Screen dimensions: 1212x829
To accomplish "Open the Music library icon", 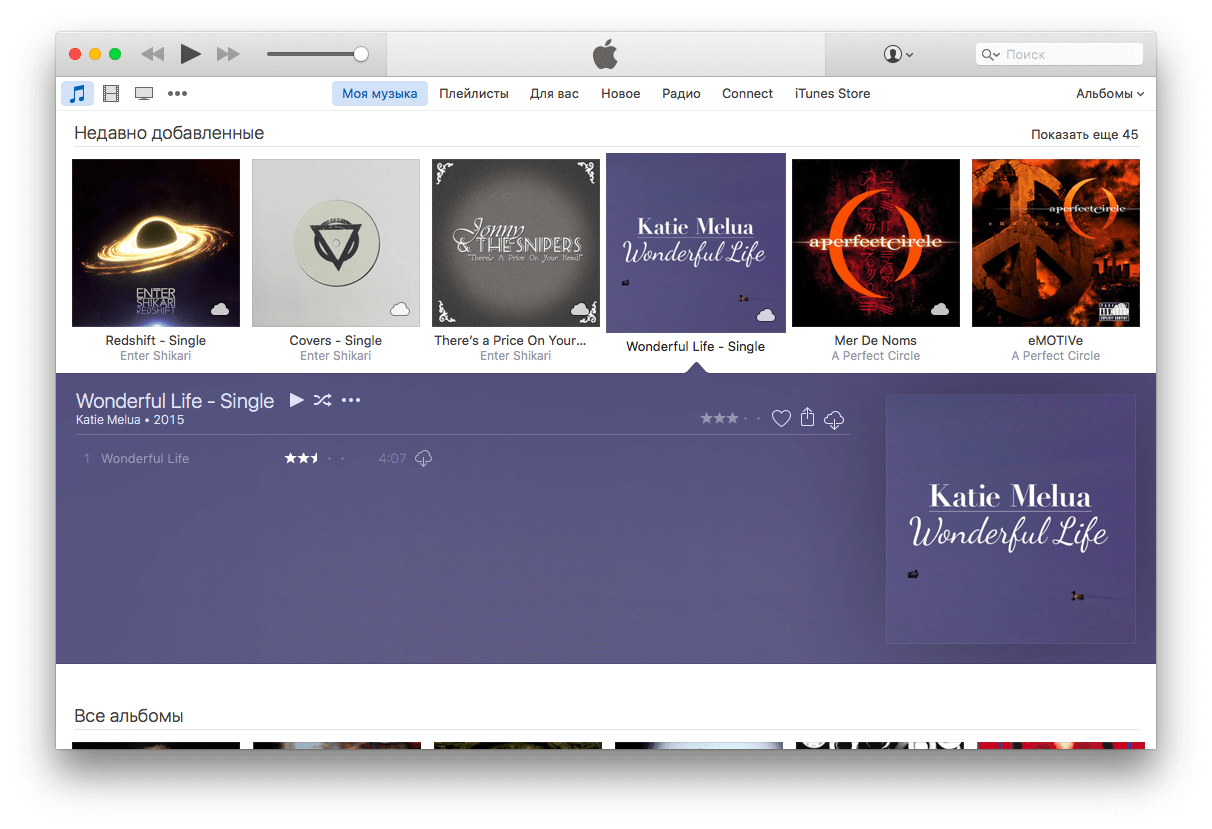I will click(77, 93).
